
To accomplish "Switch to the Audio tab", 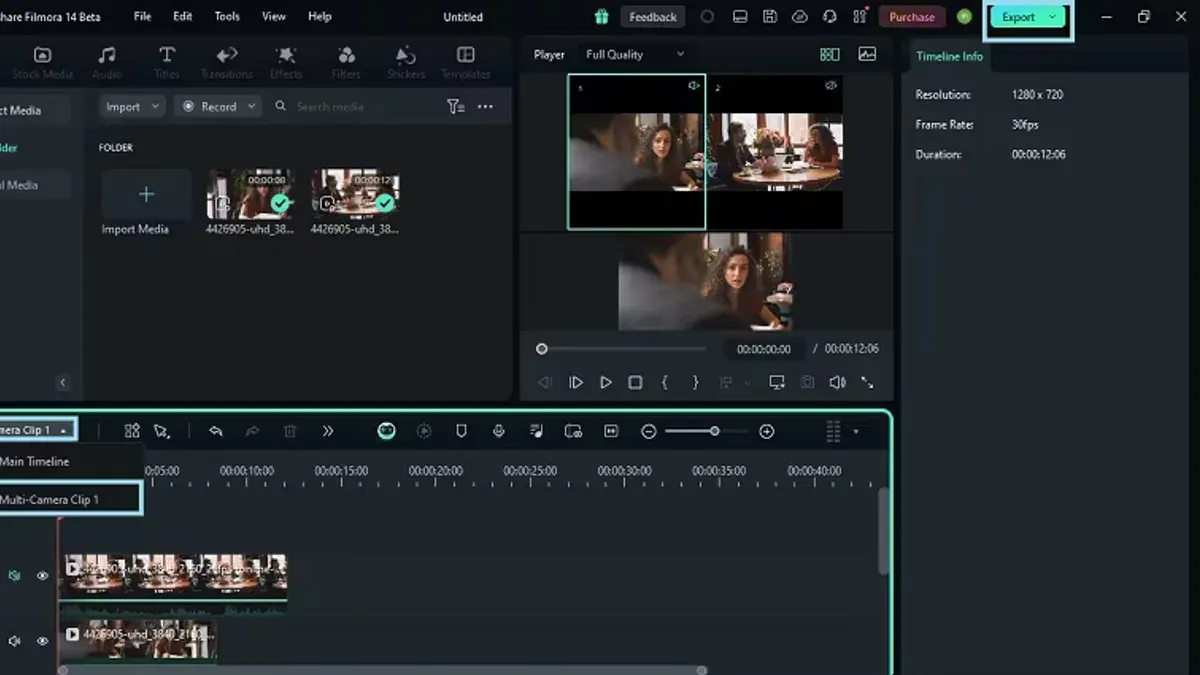I will pos(107,62).
